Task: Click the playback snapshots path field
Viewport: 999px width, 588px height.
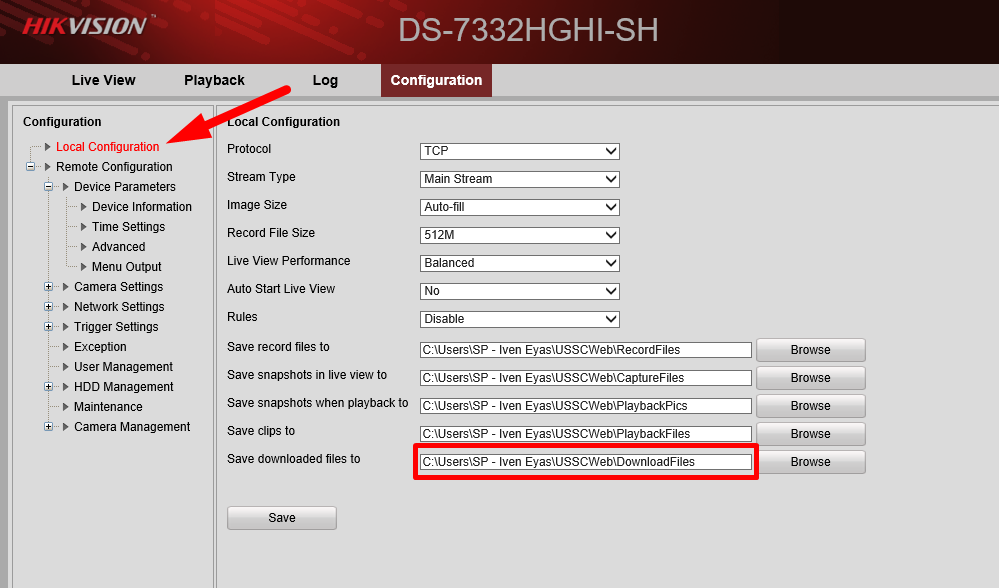Action: pyautogui.click(x=586, y=406)
